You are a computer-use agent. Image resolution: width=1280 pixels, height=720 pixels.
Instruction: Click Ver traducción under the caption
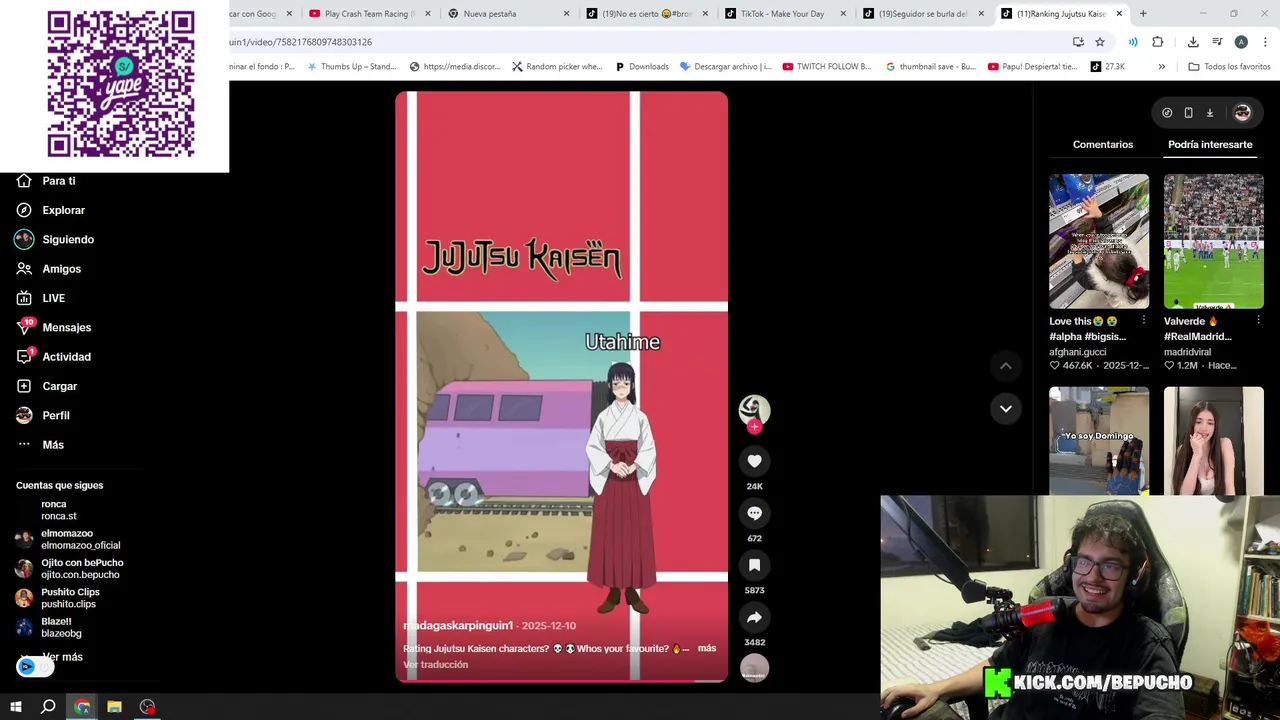click(x=435, y=664)
